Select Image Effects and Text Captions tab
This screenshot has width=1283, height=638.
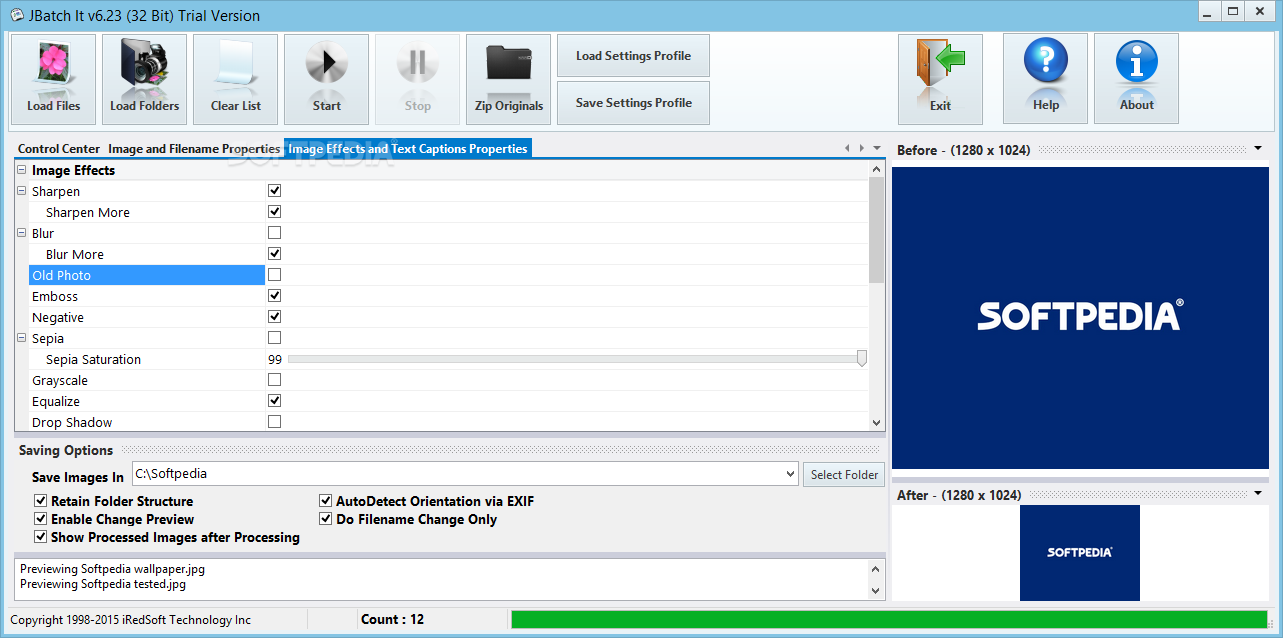(x=408, y=148)
